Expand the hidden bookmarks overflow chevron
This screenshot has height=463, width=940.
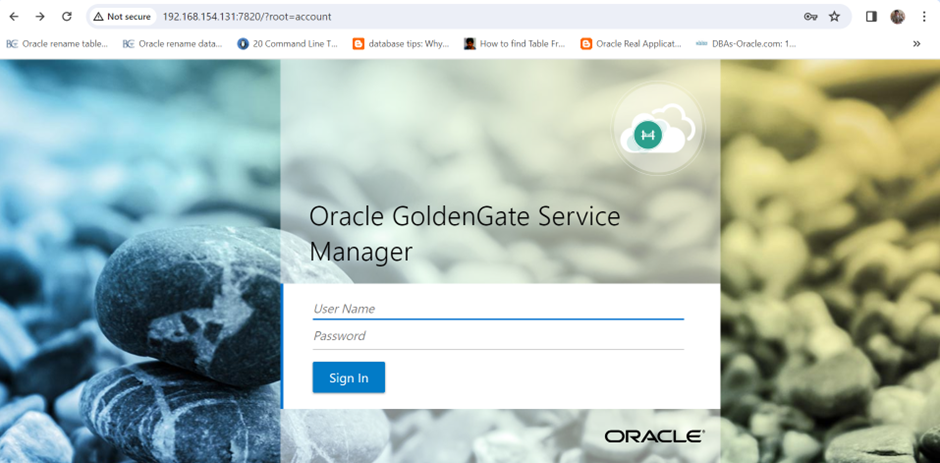point(916,44)
